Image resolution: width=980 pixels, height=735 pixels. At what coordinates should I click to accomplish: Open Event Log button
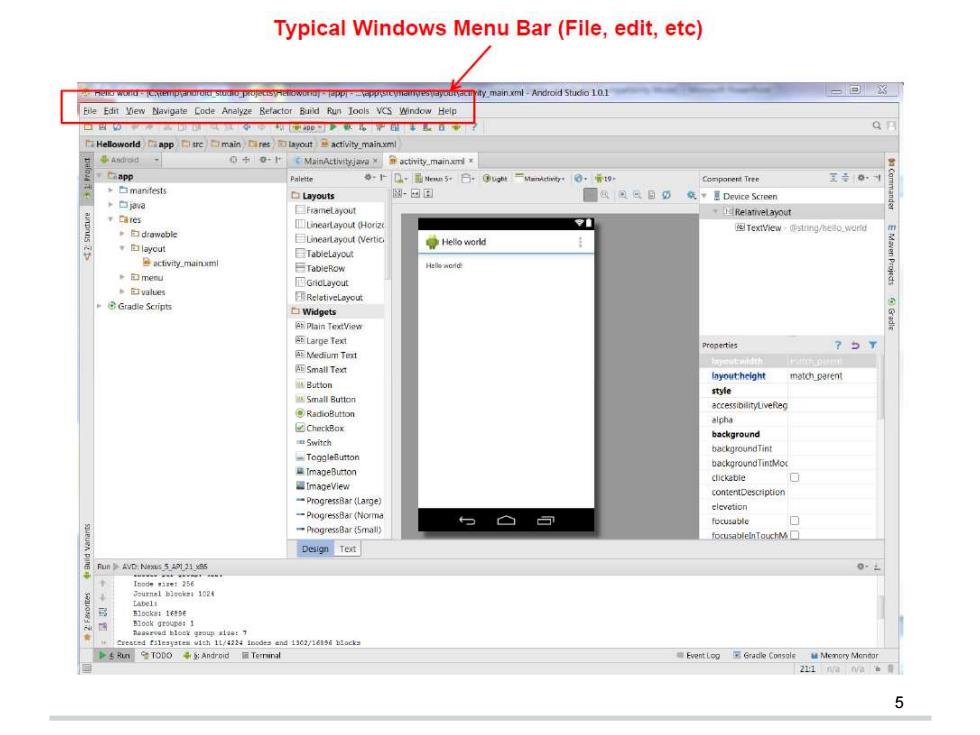coord(698,656)
